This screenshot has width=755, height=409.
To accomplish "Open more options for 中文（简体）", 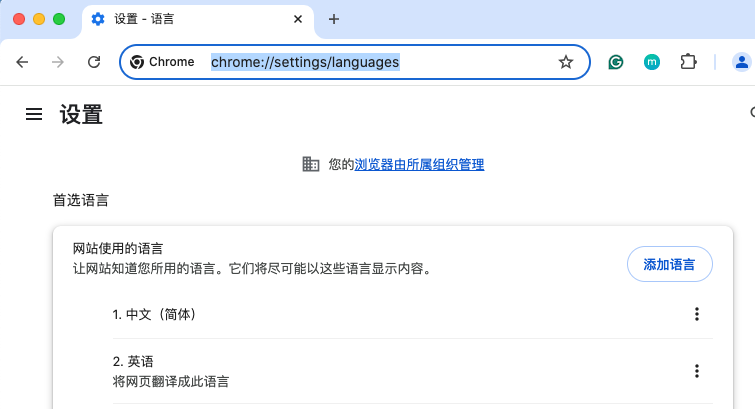I will pos(697,314).
